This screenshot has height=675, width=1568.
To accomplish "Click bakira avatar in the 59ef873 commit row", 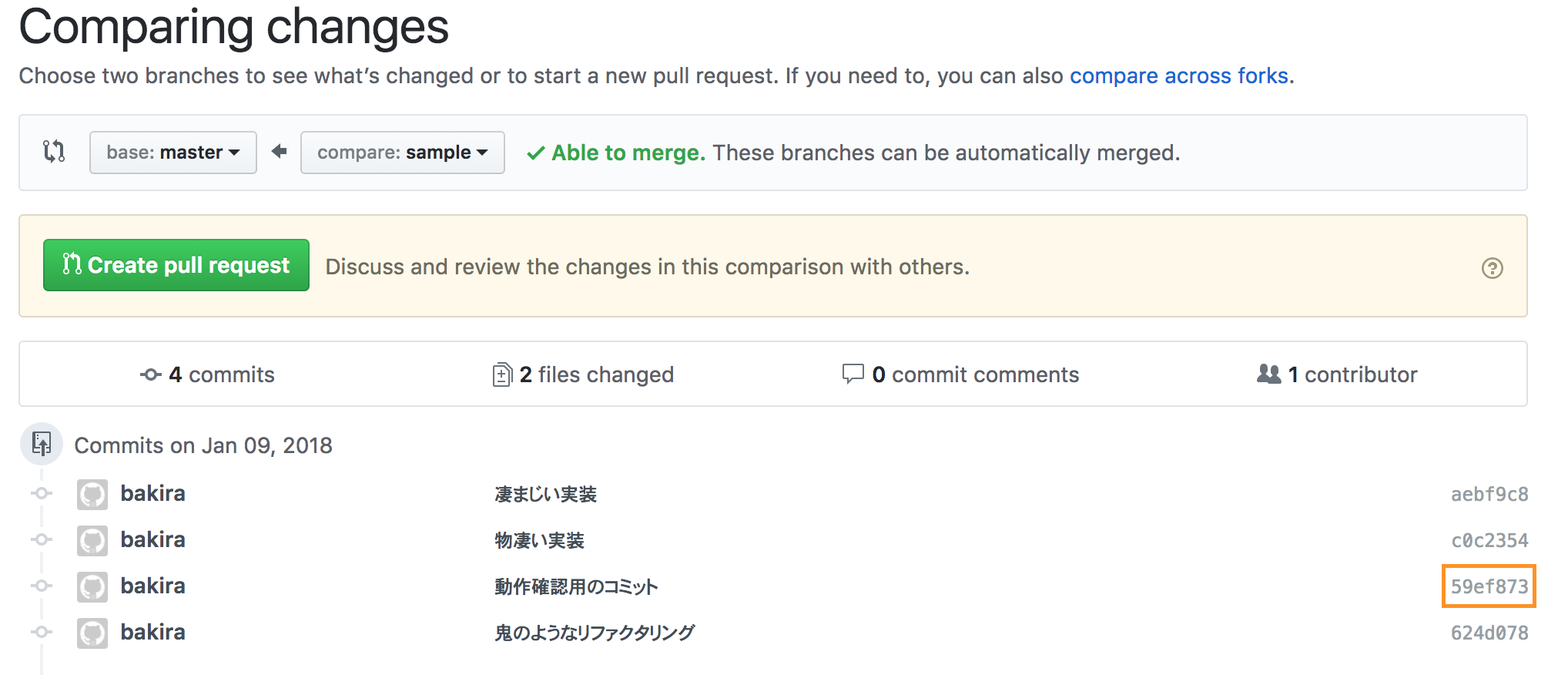I will 92,587.
